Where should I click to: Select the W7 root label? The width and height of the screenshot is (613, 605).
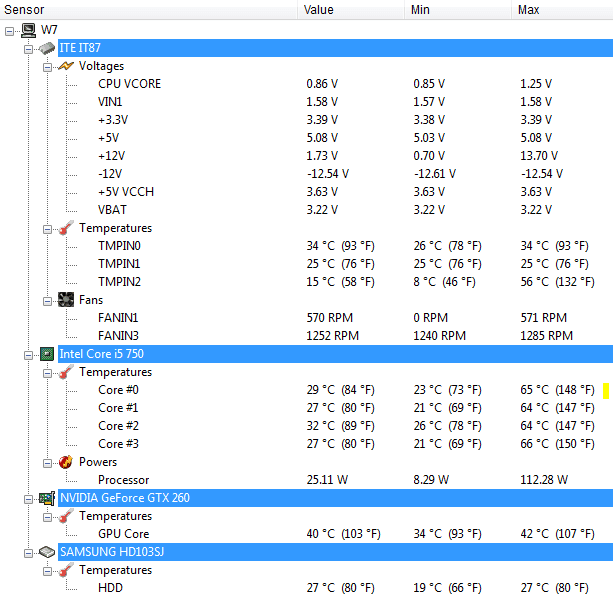49,30
